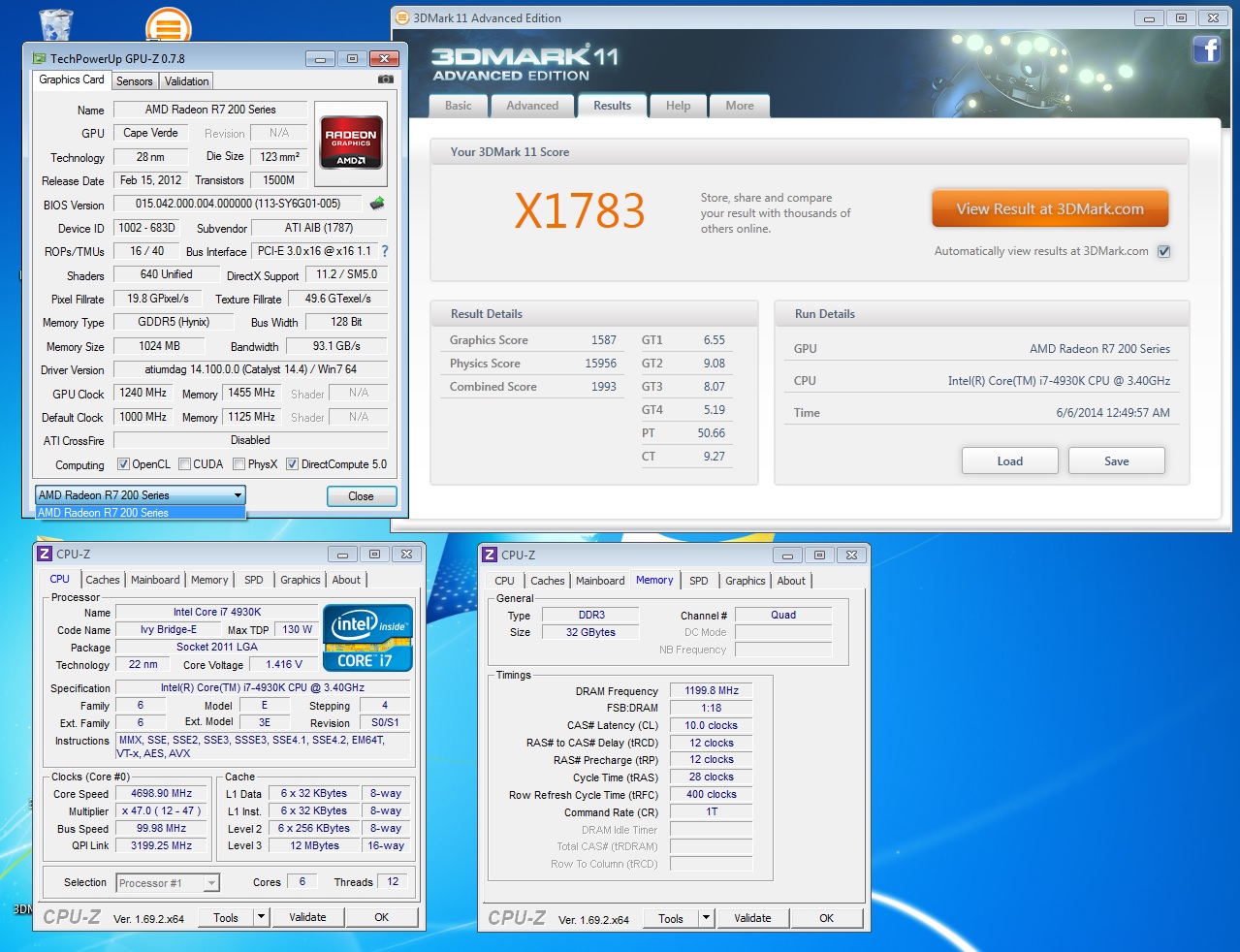The height and width of the screenshot is (952, 1240).
Task: Click the Bus Interface question mark icon
Action: [385, 251]
